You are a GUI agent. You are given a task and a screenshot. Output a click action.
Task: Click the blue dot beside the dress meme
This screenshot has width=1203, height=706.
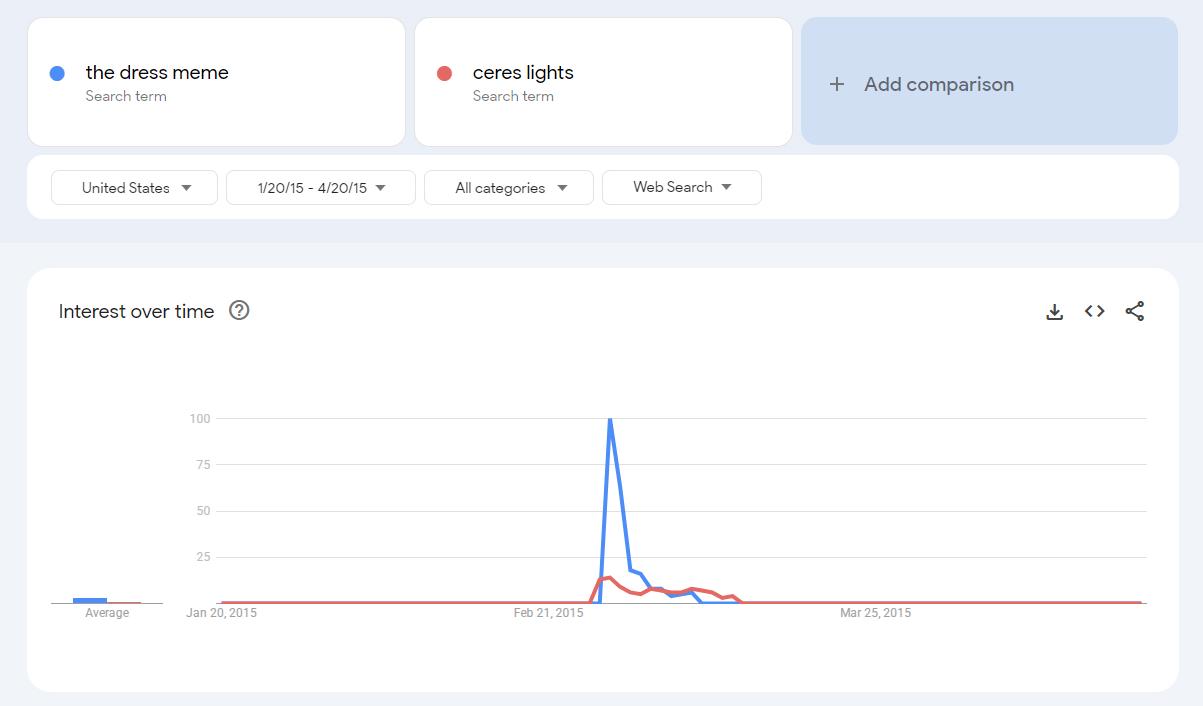57,73
